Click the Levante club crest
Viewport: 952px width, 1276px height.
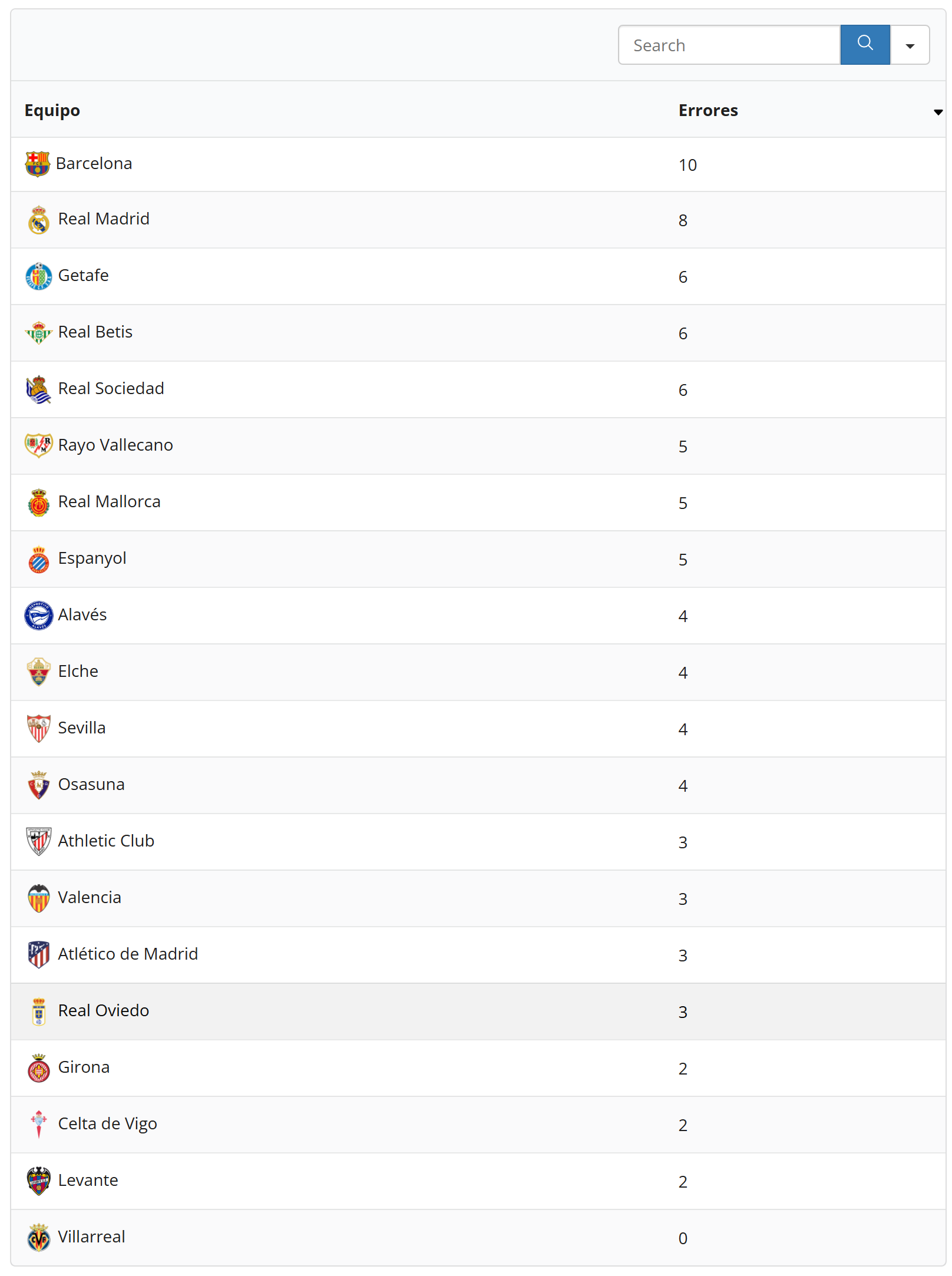[39, 1181]
